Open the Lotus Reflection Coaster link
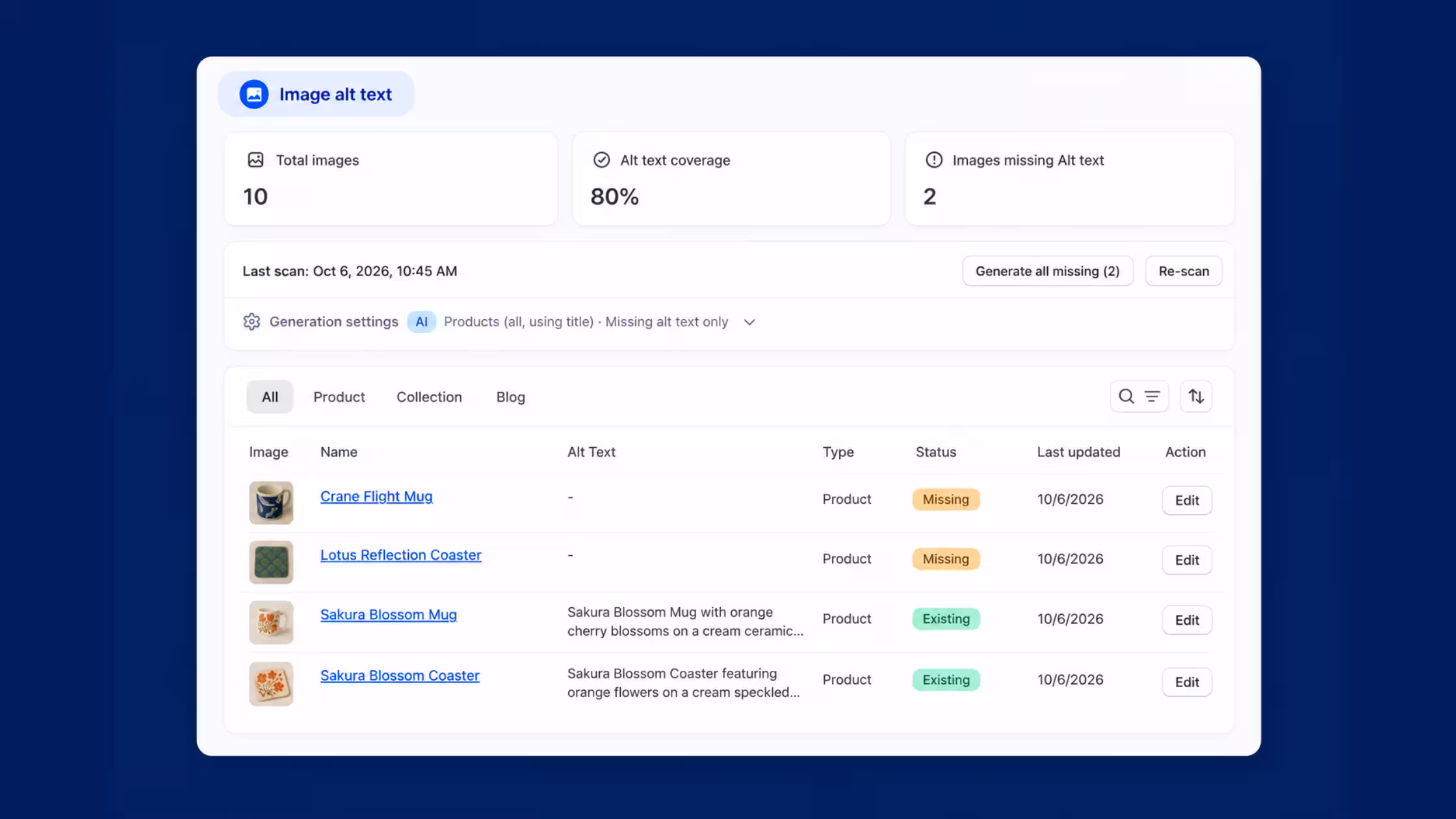Image resolution: width=1456 pixels, height=819 pixels. click(x=400, y=555)
